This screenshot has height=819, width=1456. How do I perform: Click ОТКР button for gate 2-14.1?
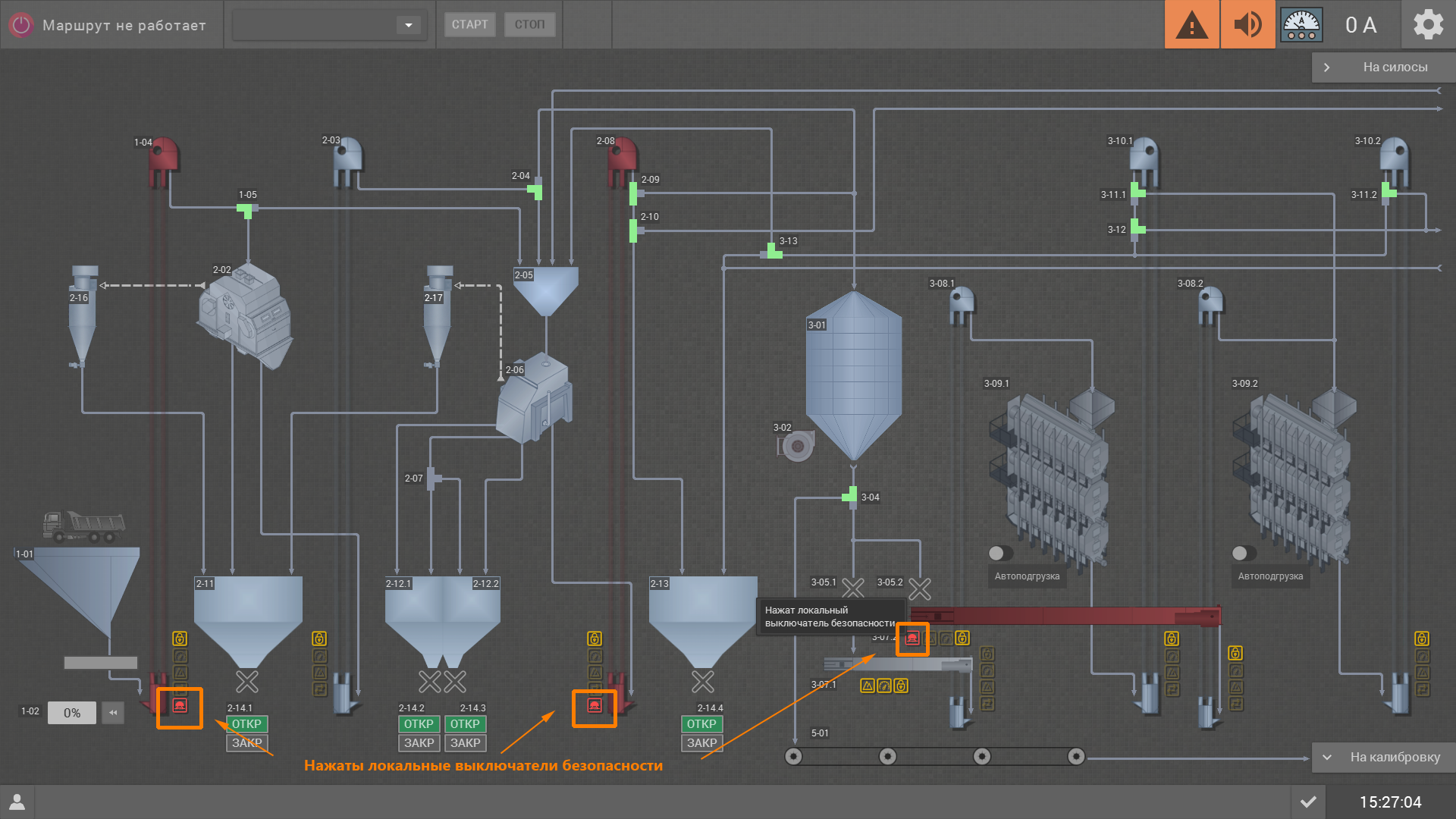point(246,724)
